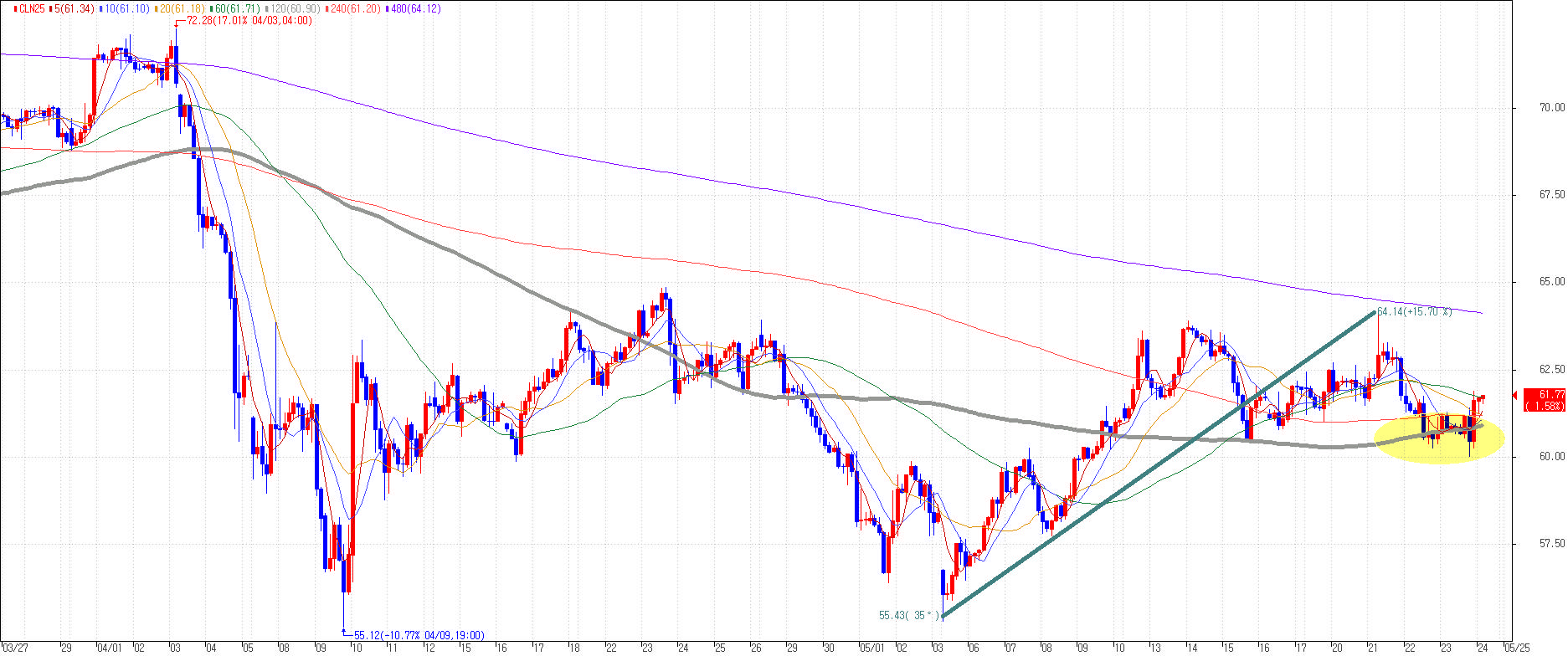Screen dimensions: 1568x656
Task: Click the 03/27 date axis label
Action: 15,648
